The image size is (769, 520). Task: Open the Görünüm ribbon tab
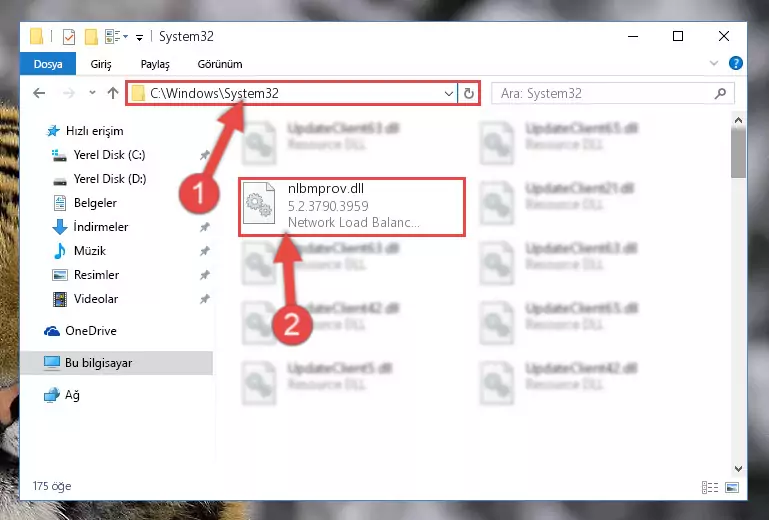pyautogui.click(x=220, y=64)
